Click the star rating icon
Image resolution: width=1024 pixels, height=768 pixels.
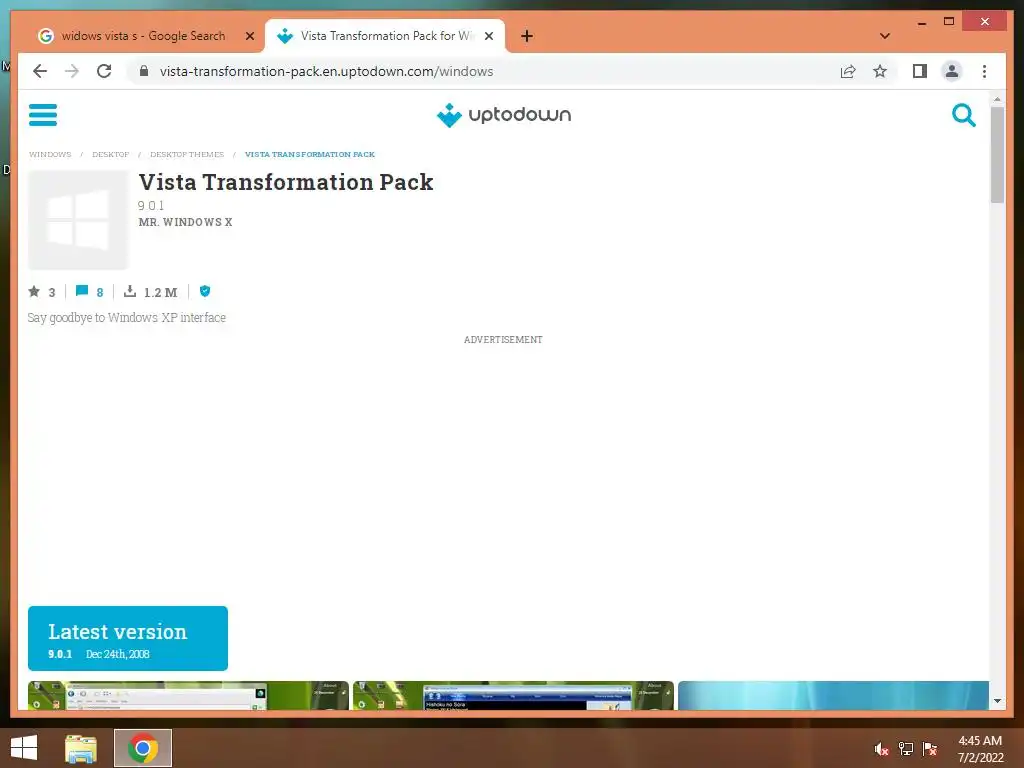(34, 291)
